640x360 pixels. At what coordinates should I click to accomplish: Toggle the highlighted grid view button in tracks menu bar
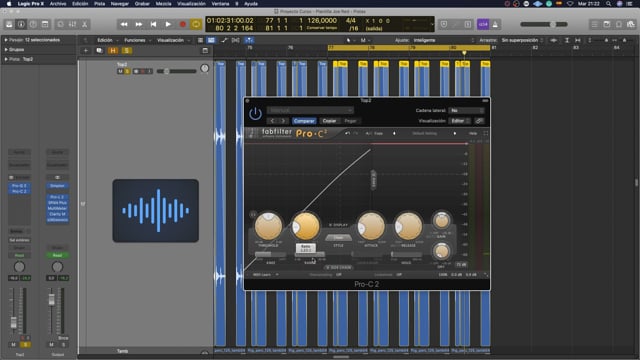pos(211,40)
